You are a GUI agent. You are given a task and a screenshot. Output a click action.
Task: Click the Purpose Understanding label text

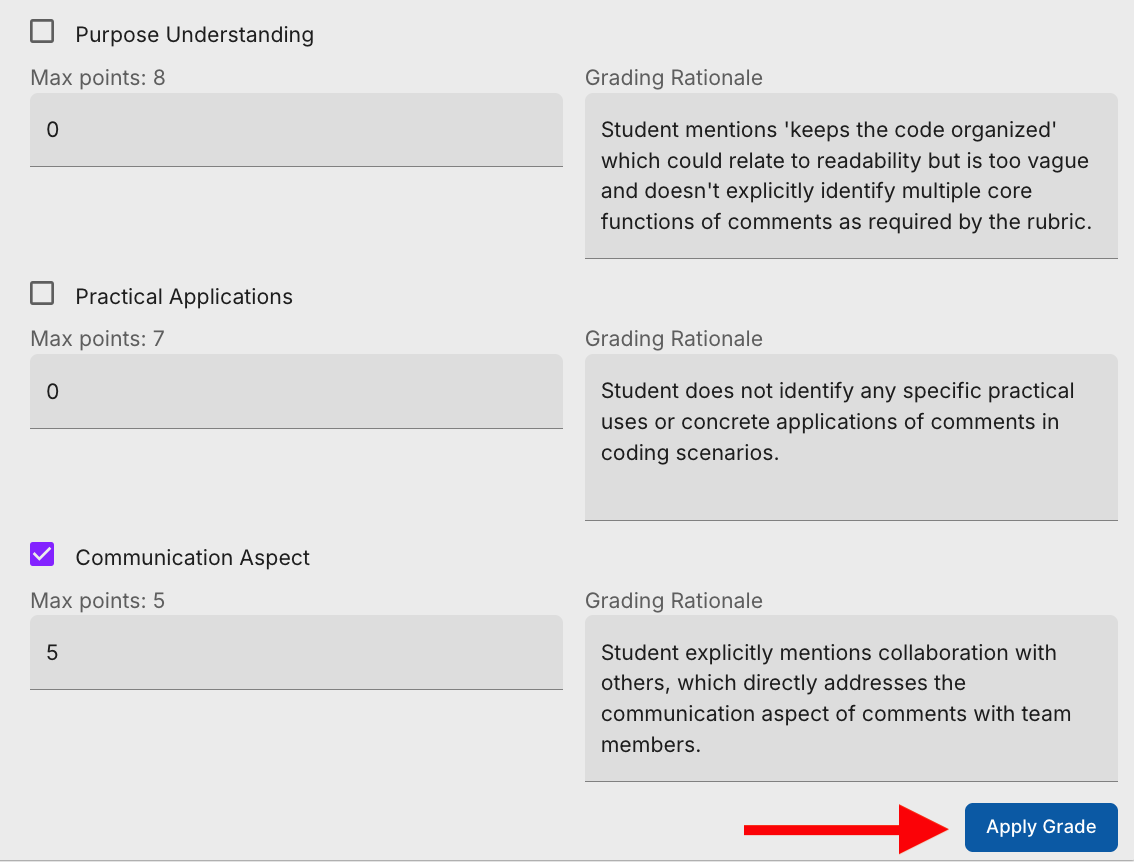[x=194, y=35]
